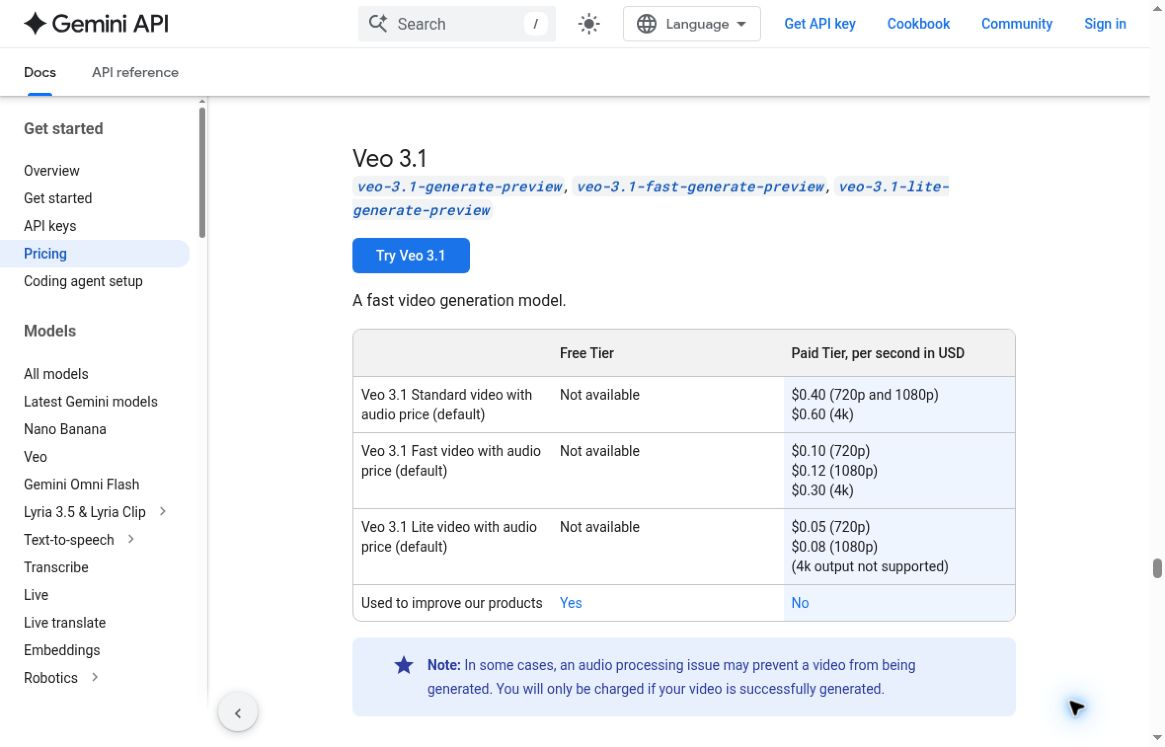Screen dimensions: 1165x747
Task: Click 'Paid Tier, per second in USD' header
Action: tap(877, 353)
